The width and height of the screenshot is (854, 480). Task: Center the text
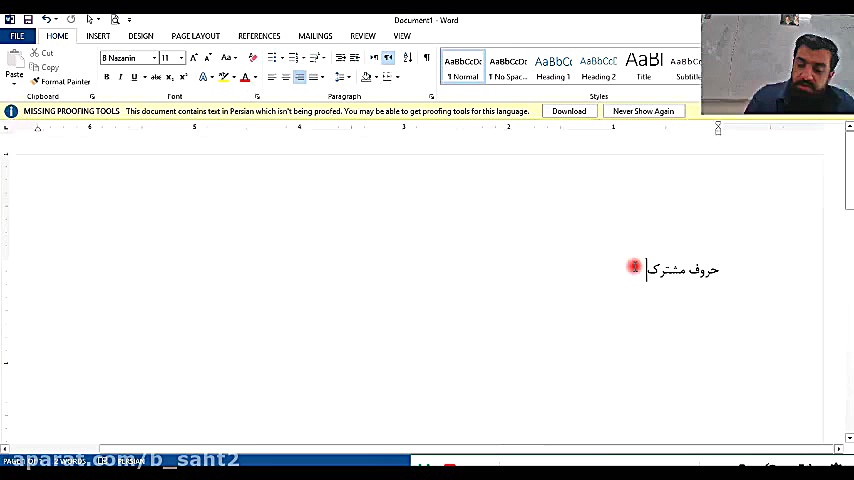tap(285, 77)
